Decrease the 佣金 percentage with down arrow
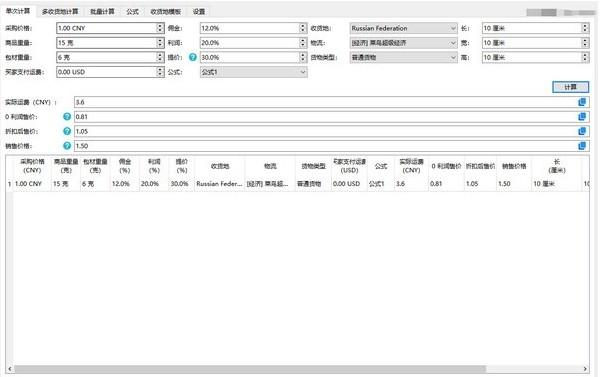 tap(302, 30)
